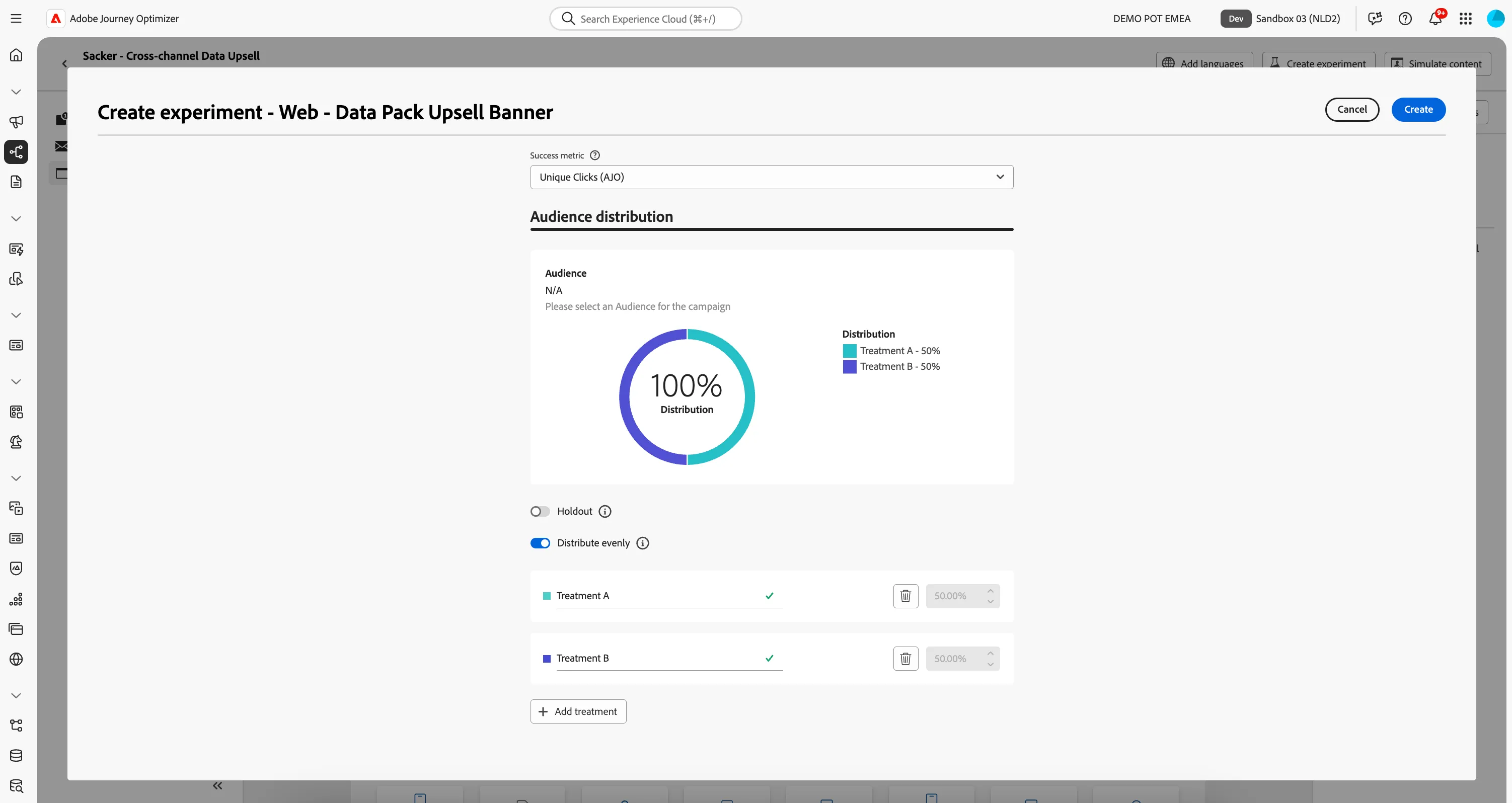Open the apps grid switcher icon
This screenshot has width=1512, height=803.
(x=1466, y=19)
